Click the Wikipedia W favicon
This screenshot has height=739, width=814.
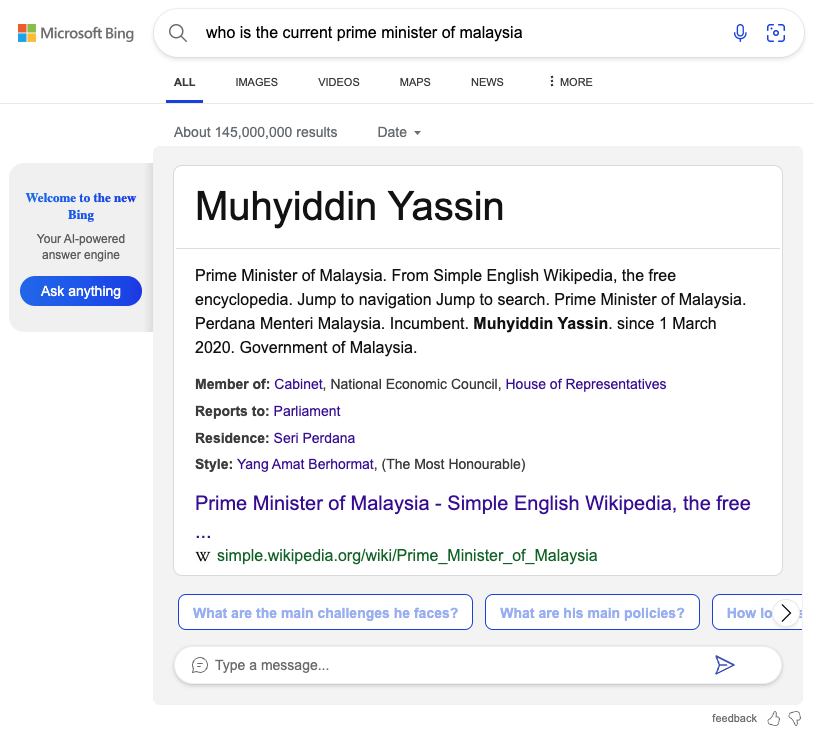[202, 556]
